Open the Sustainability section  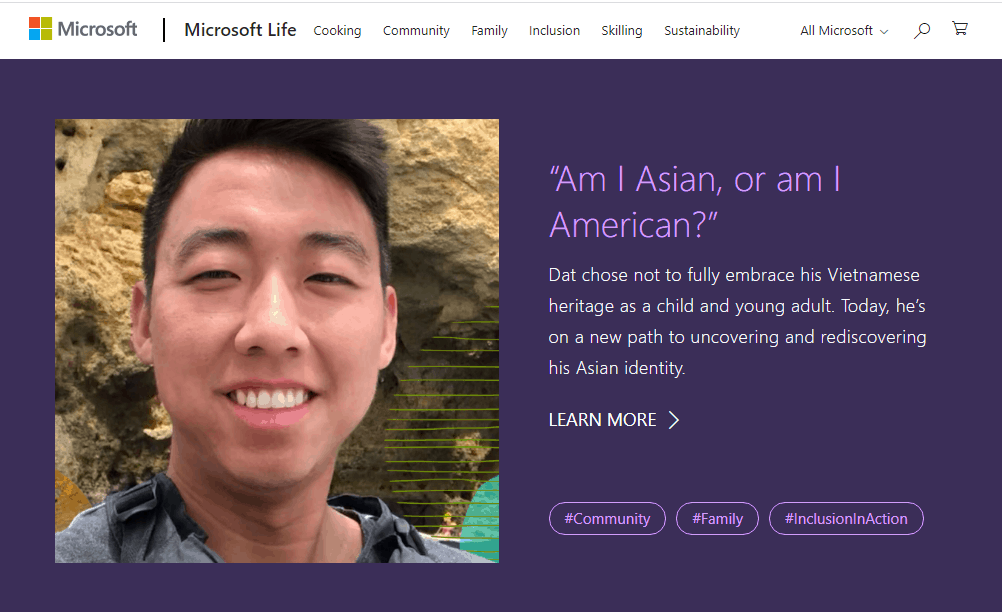coord(701,31)
